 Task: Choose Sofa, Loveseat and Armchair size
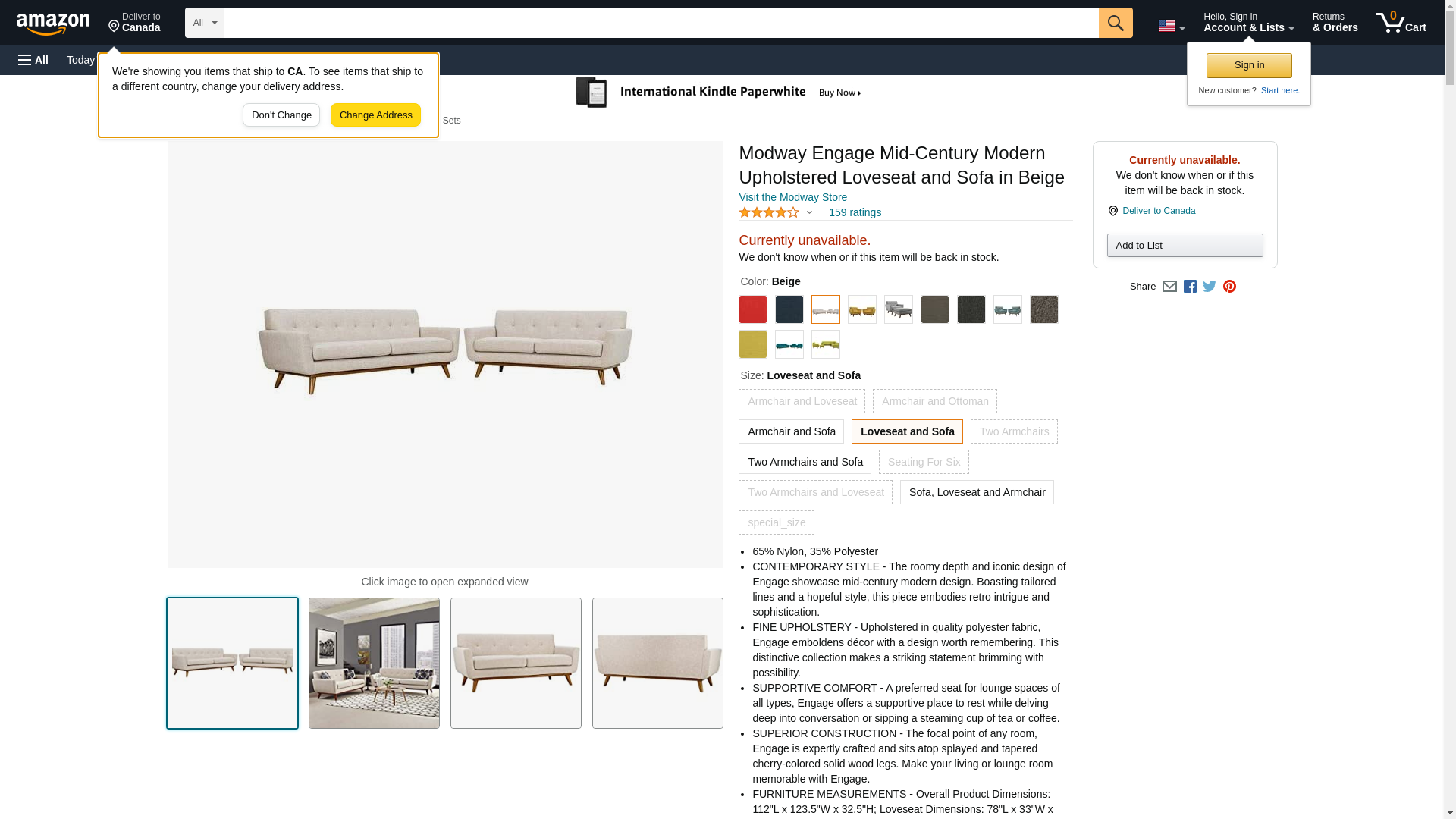click(977, 492)
